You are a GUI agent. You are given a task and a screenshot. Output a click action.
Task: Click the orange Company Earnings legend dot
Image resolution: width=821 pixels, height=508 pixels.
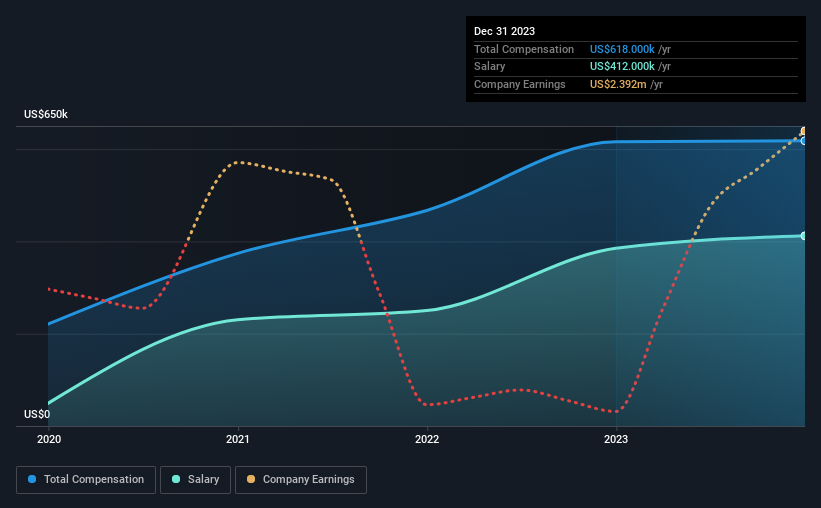pyautogui.click(x=251, y=479)
